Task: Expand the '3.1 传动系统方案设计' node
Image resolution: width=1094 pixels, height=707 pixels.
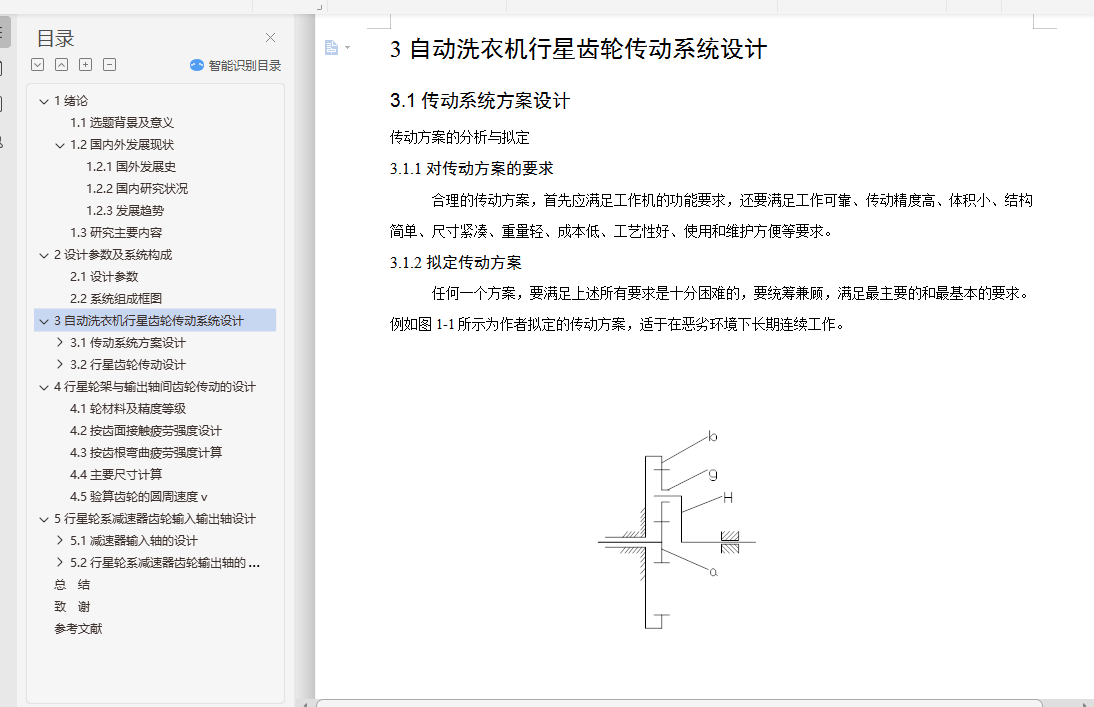Action: (60, 343)
